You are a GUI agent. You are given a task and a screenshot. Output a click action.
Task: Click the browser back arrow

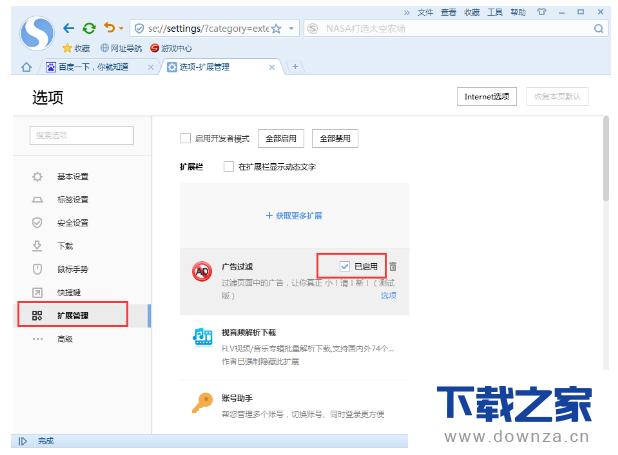(x=68, y=28)
